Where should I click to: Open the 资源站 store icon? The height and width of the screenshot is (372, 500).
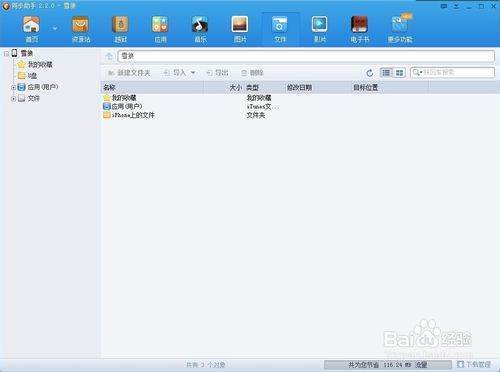[x=81, y=29]
